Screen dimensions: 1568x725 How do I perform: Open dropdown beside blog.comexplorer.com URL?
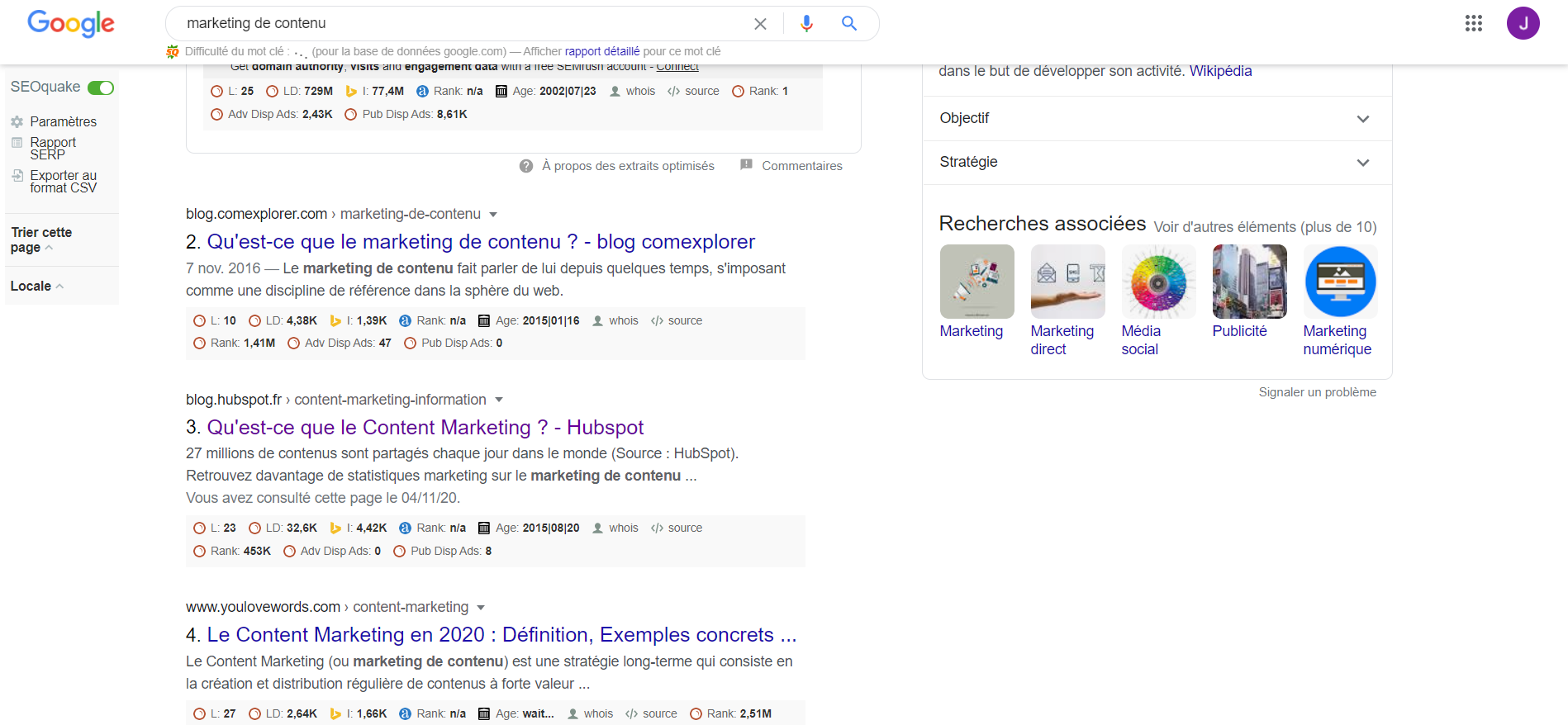click(493, 215)
